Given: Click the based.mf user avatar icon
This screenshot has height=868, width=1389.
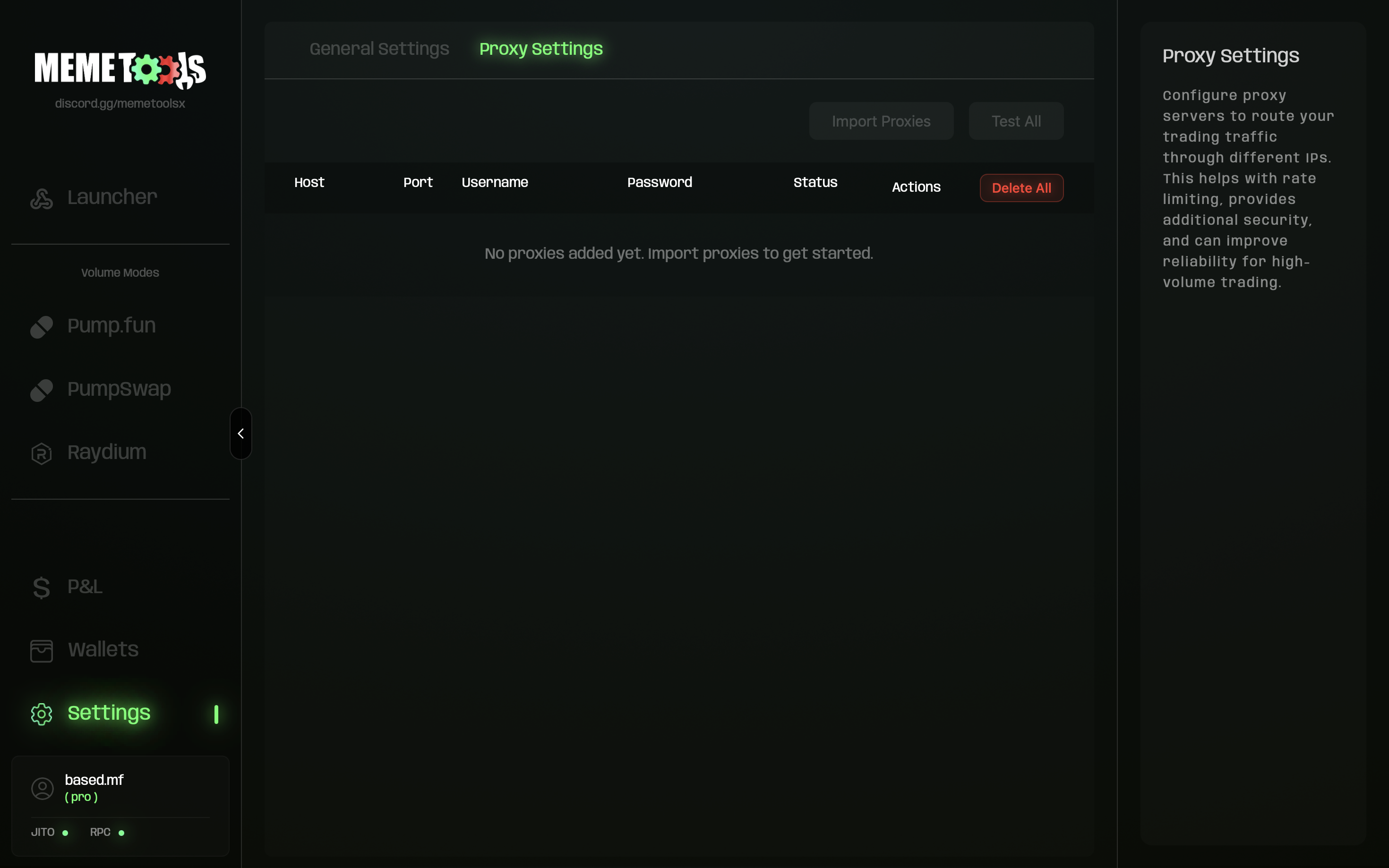Looking at the screenshot, I should [x=42, y=788].
